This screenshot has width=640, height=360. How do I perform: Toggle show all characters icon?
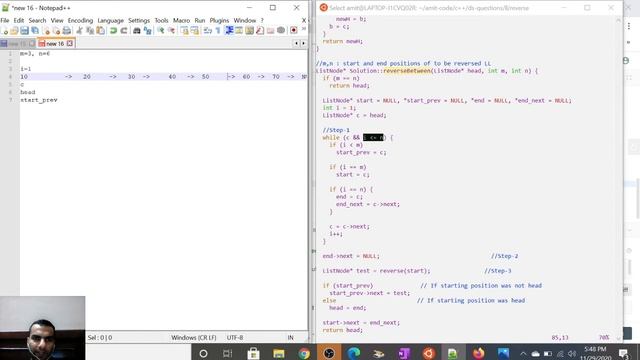point(218,31)
